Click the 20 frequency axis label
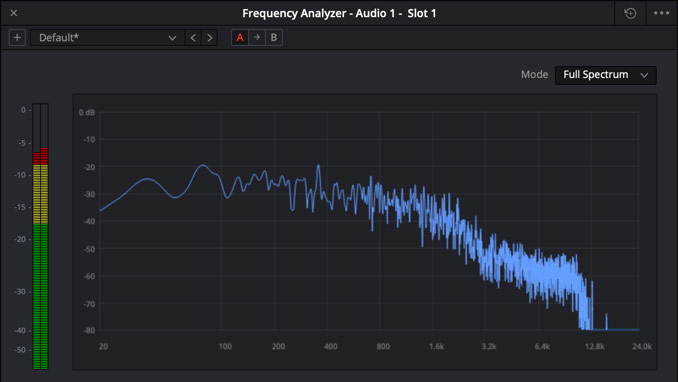This screenshot has height=382, width=678. pyautogui.click(x=103, y=346)
